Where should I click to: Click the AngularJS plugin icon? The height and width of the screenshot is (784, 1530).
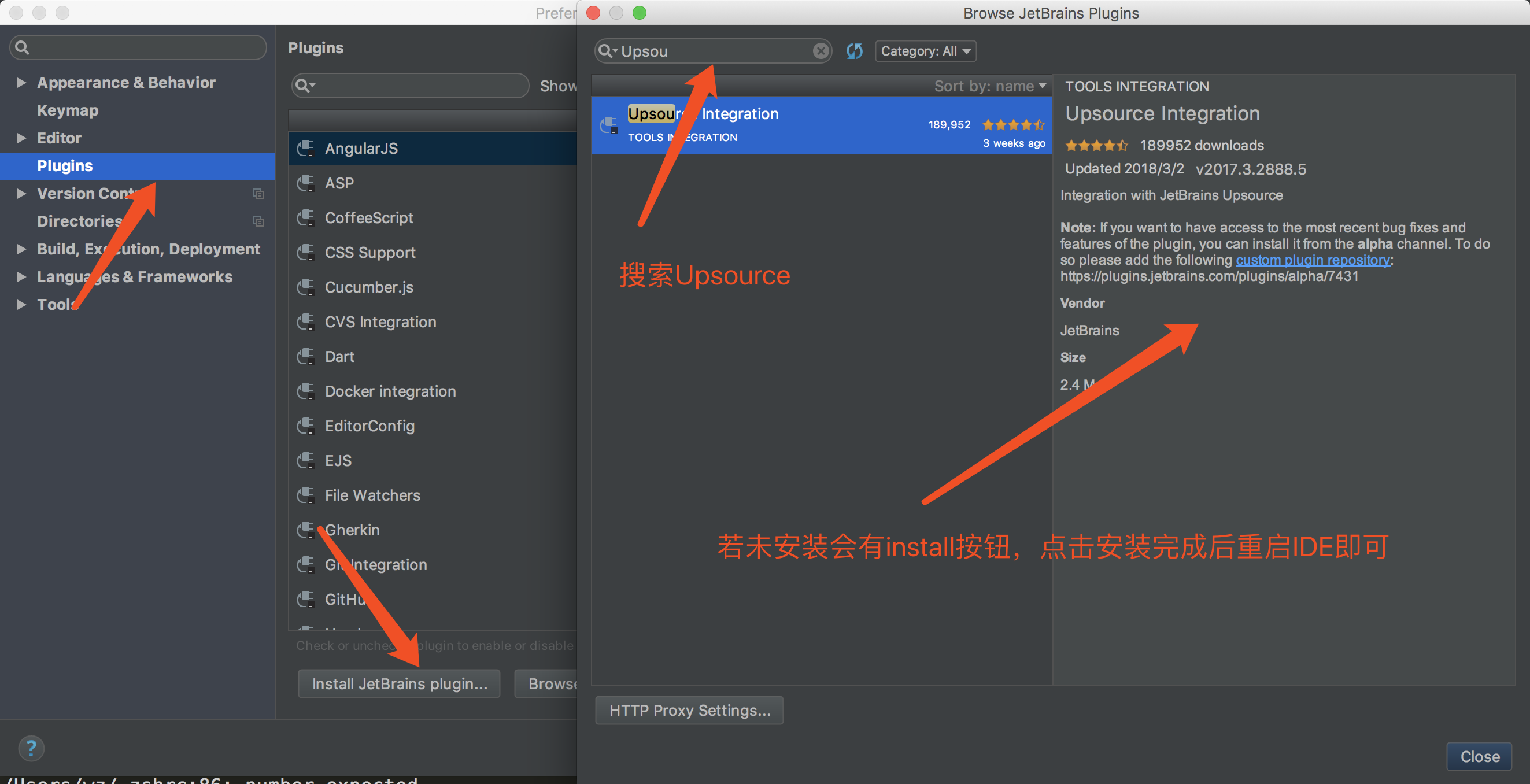coord(306,149)
